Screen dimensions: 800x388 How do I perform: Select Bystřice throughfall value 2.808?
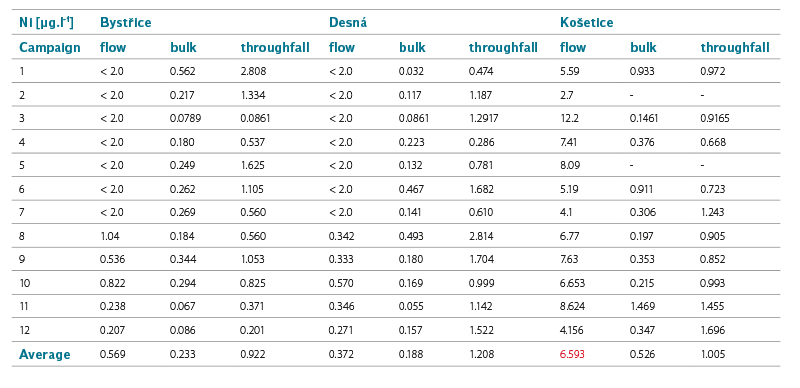[x=253, y=71]
